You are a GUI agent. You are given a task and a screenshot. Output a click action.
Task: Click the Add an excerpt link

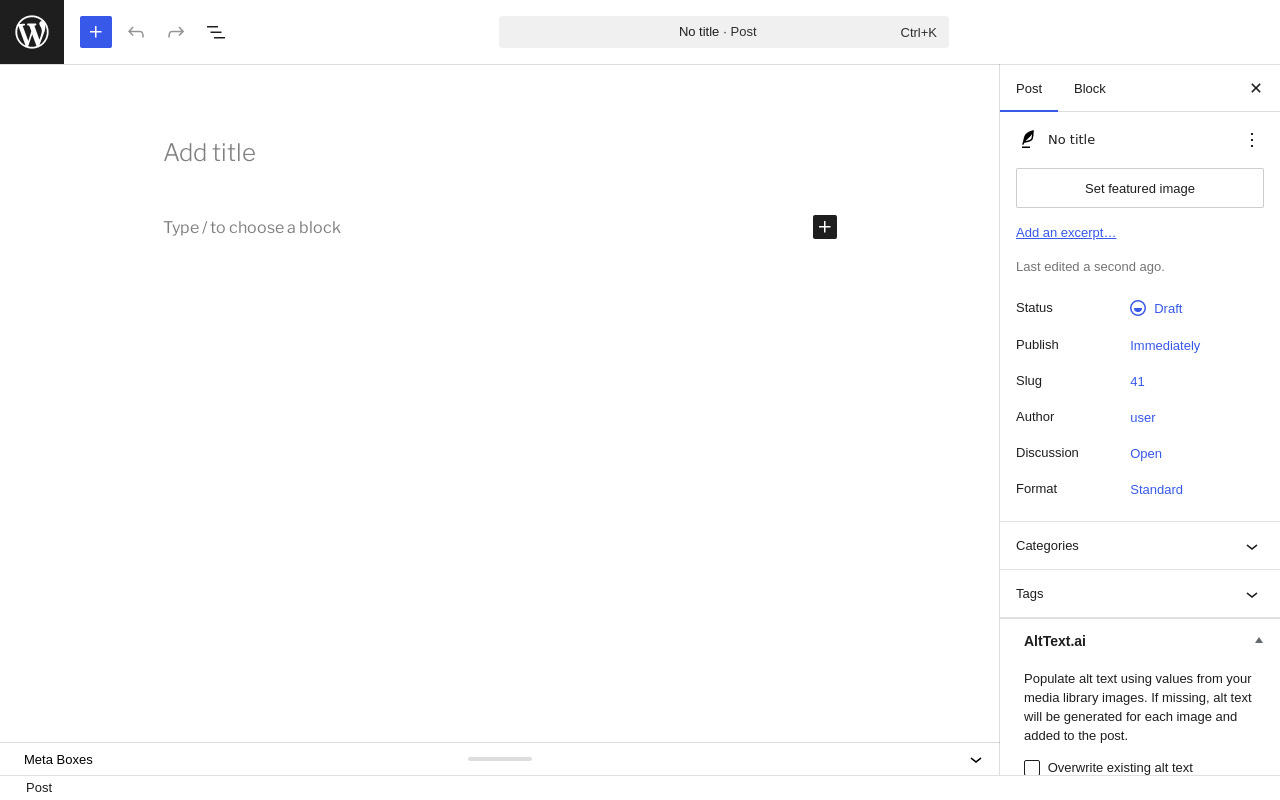pos(1066,233)
